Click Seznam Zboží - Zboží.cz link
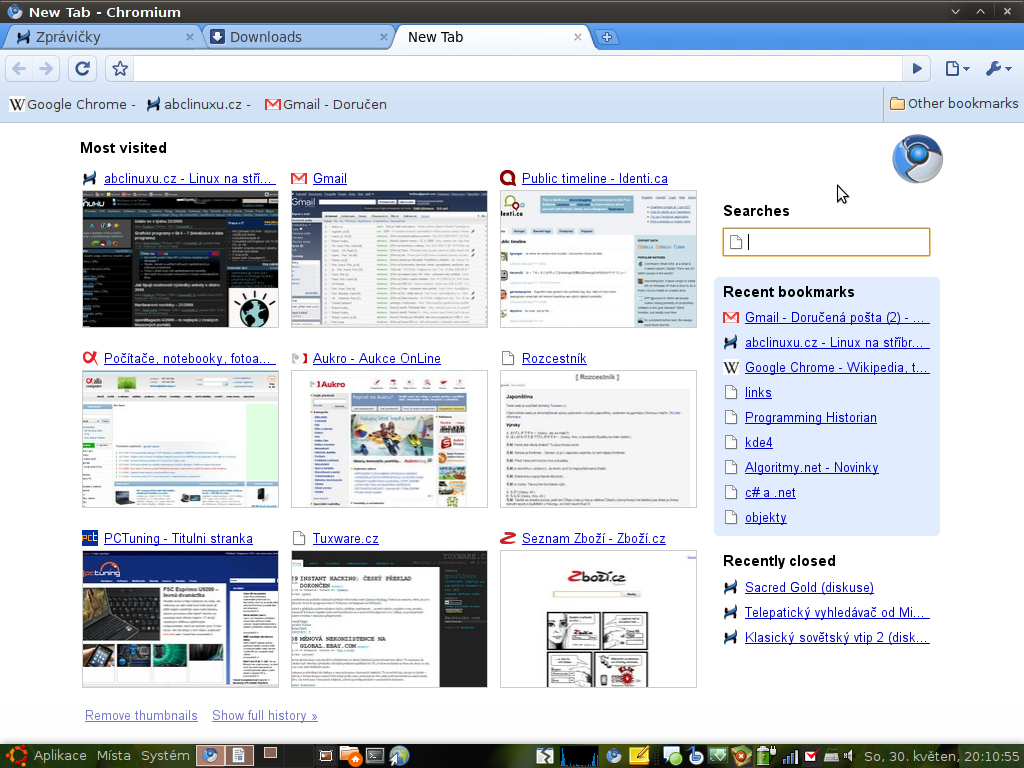The height and width of the screenshot is (768, 1024). pyautogui.click(x=594, y=539)
